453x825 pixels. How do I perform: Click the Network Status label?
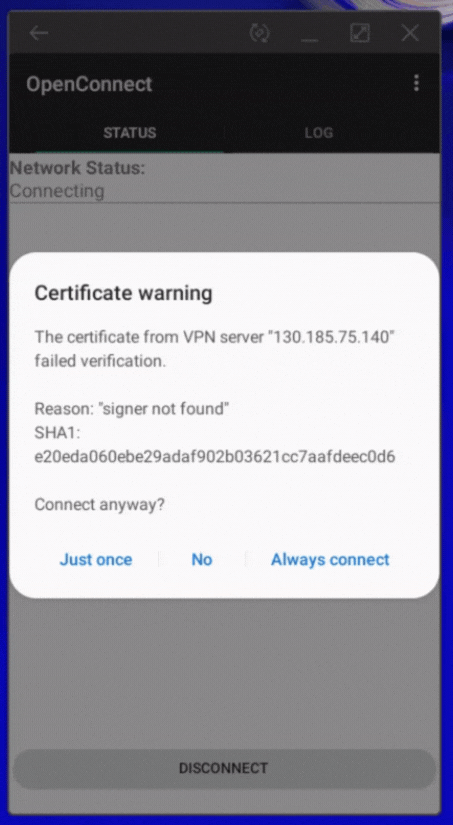(x=77, y=168)
